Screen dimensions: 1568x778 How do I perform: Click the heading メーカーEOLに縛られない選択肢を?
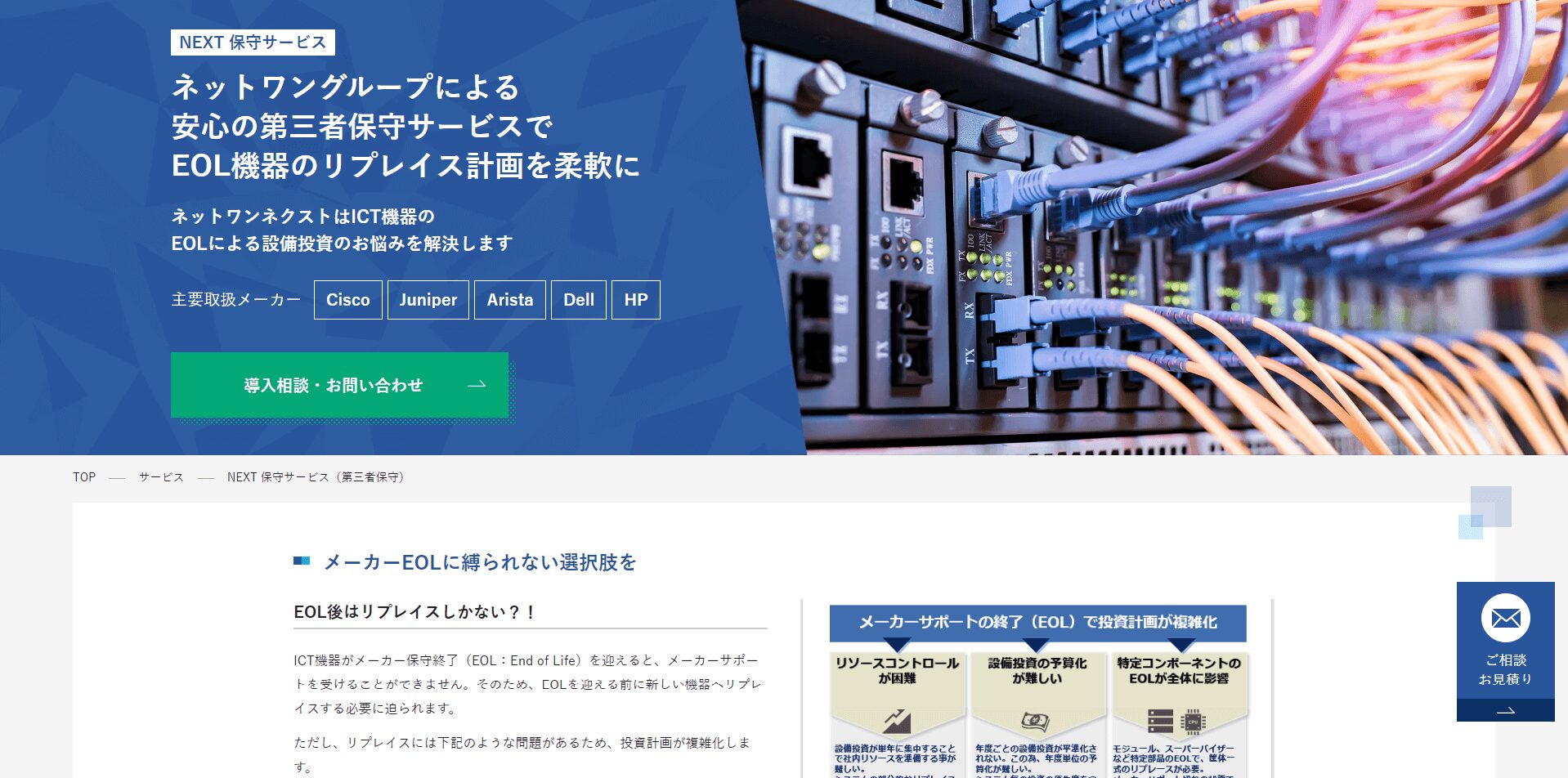pyautogui.click(x=480, y=562)
